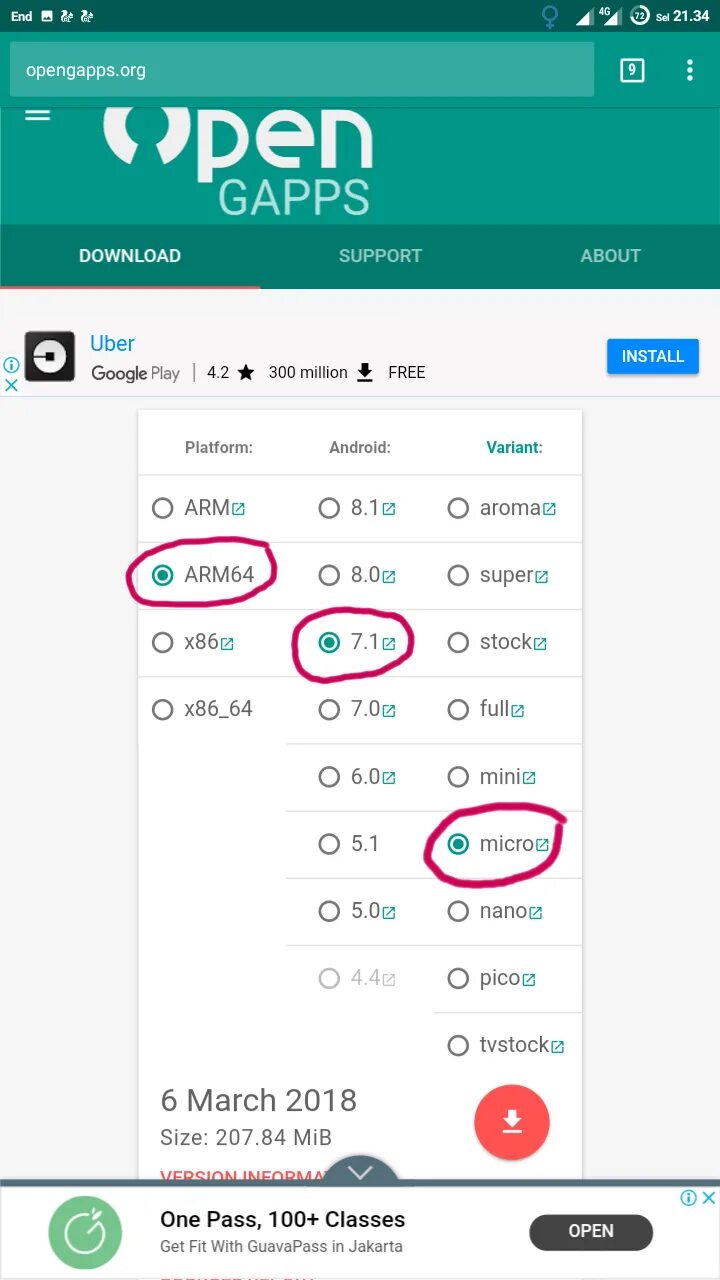
Task: Choose the nano variant radio button
Action: point(458,911)
